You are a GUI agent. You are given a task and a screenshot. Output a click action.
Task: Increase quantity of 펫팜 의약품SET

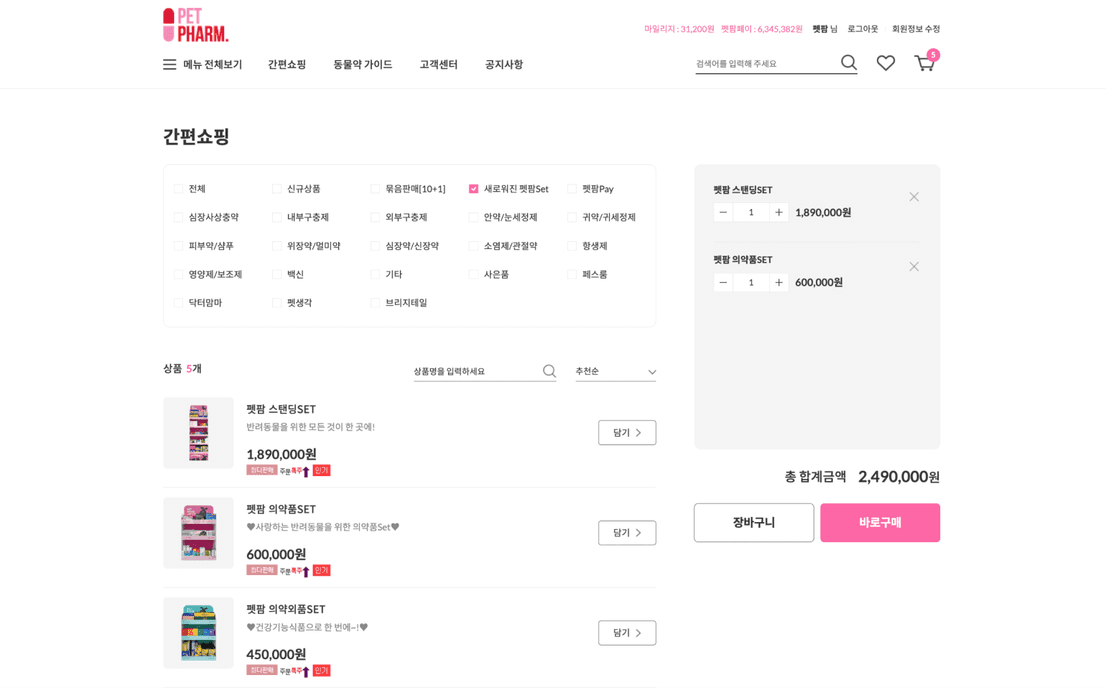click(x=779, y=282)
